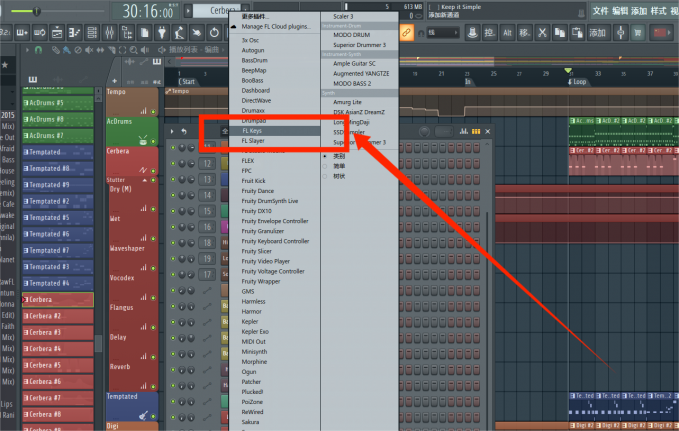Adjust the pan knob of channel 13

[182, 179]
